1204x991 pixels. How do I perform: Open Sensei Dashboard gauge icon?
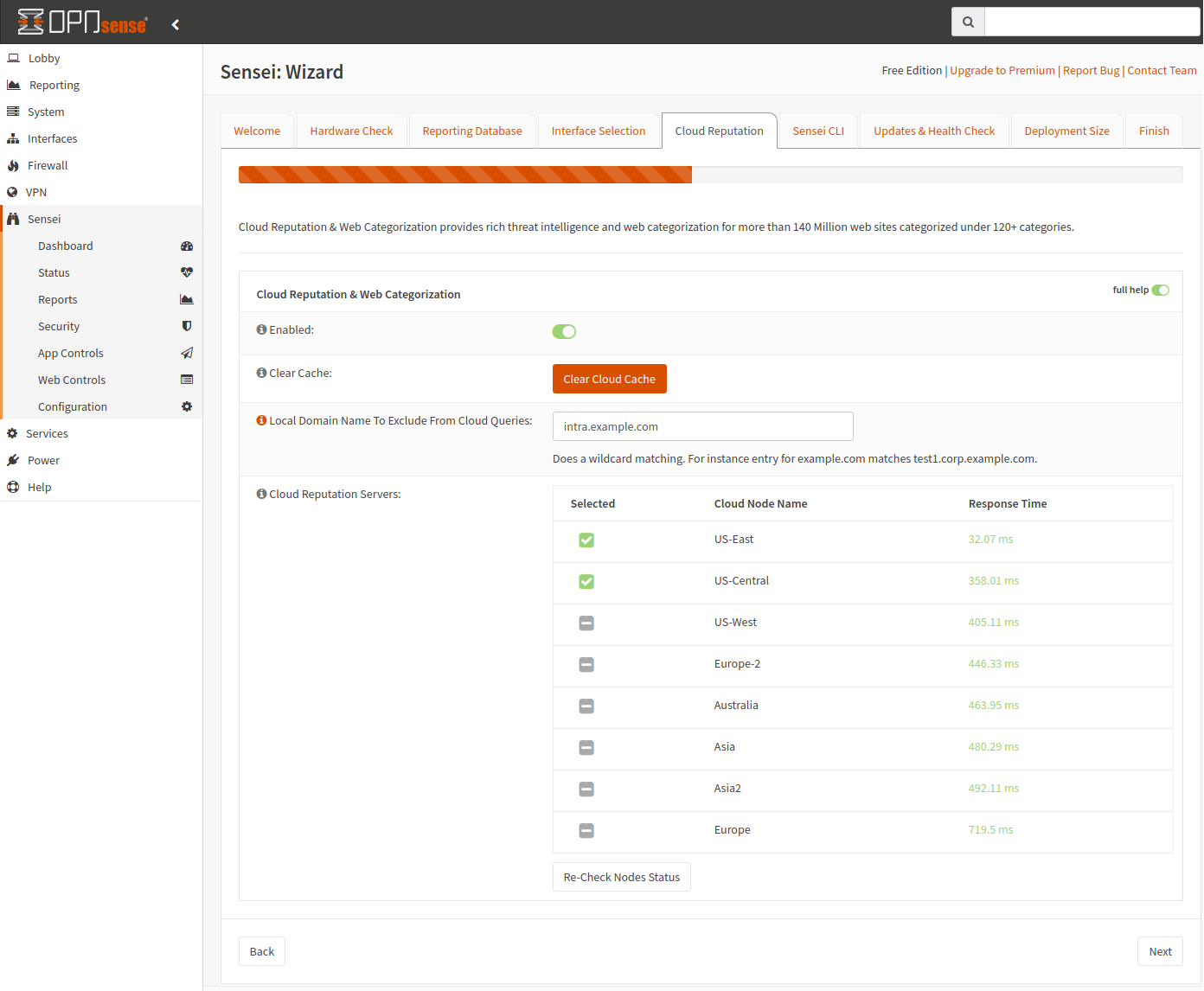(x=187, y=246)
